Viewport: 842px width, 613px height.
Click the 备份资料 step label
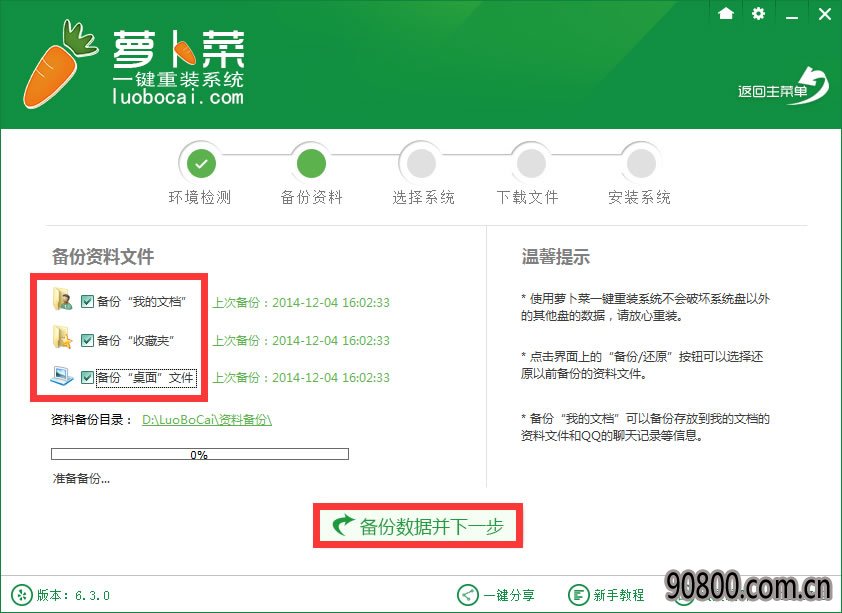pyautogui.click(x=311, y=198)
